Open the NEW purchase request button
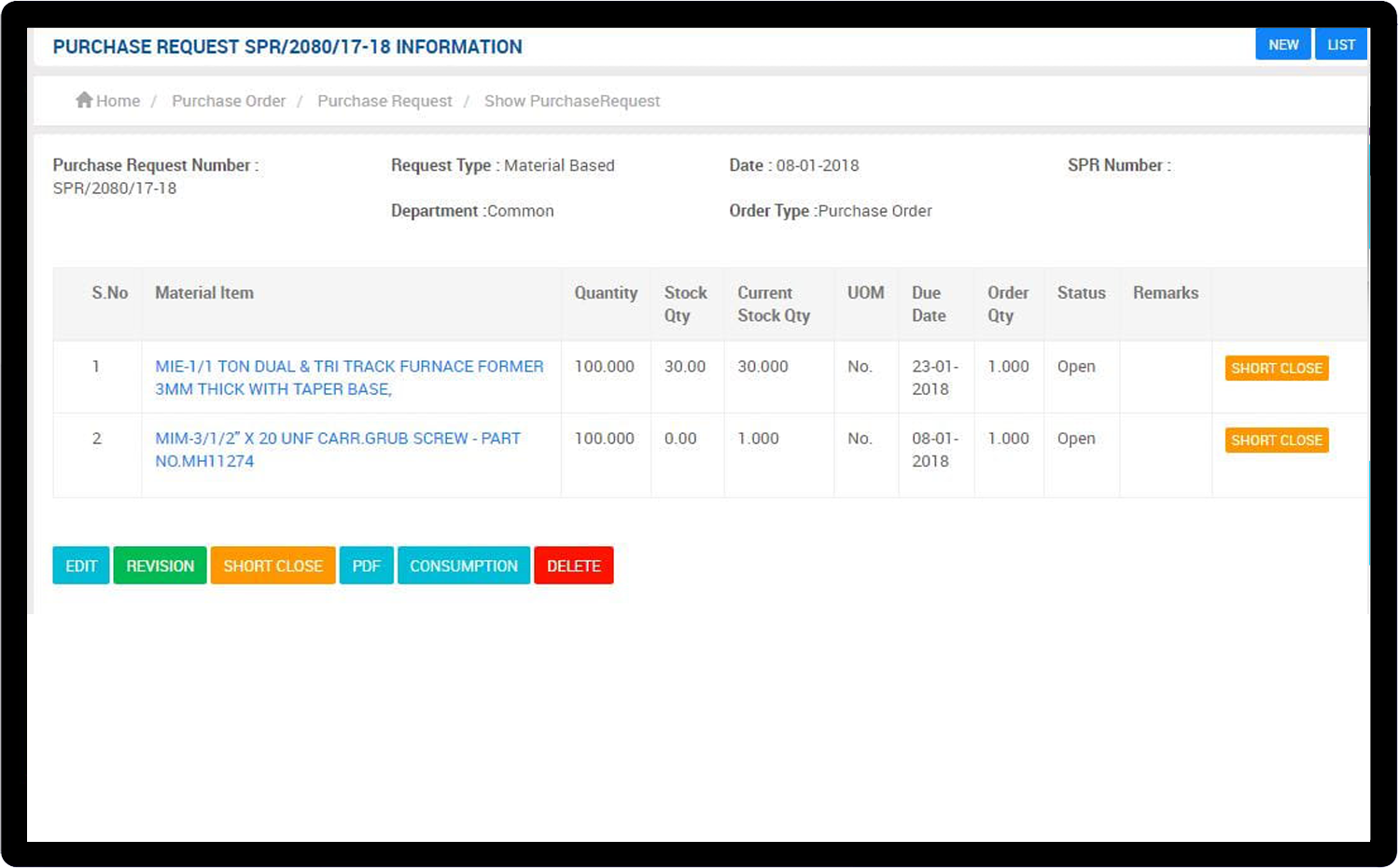This screenshot has height=868, width=1399. pyautogui.click(x=1283, y=45)
